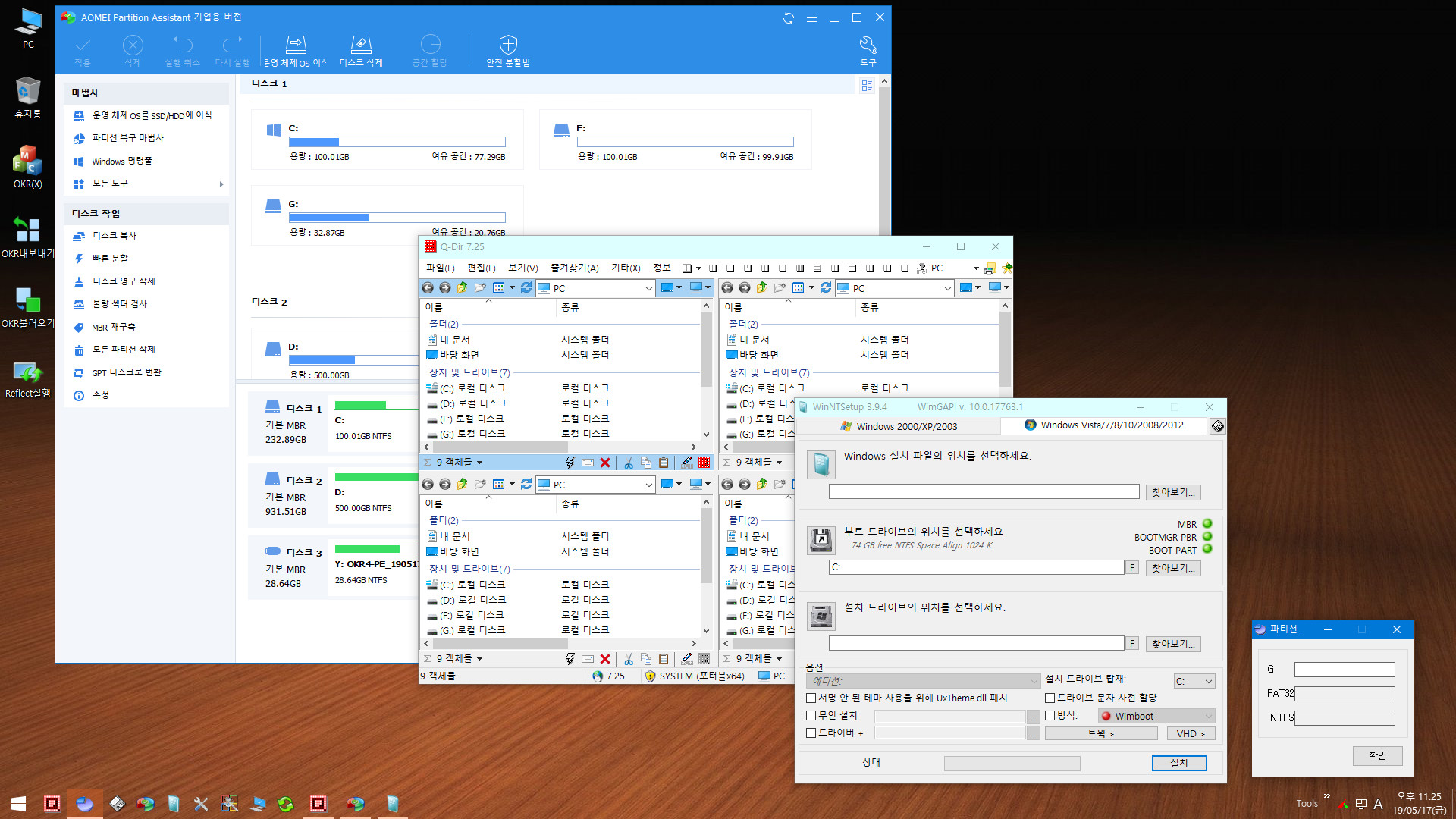Go up one folder in Q-Dir top-left pane
The height and width of the screenshot is (819, 1456).
click(462, 288)
